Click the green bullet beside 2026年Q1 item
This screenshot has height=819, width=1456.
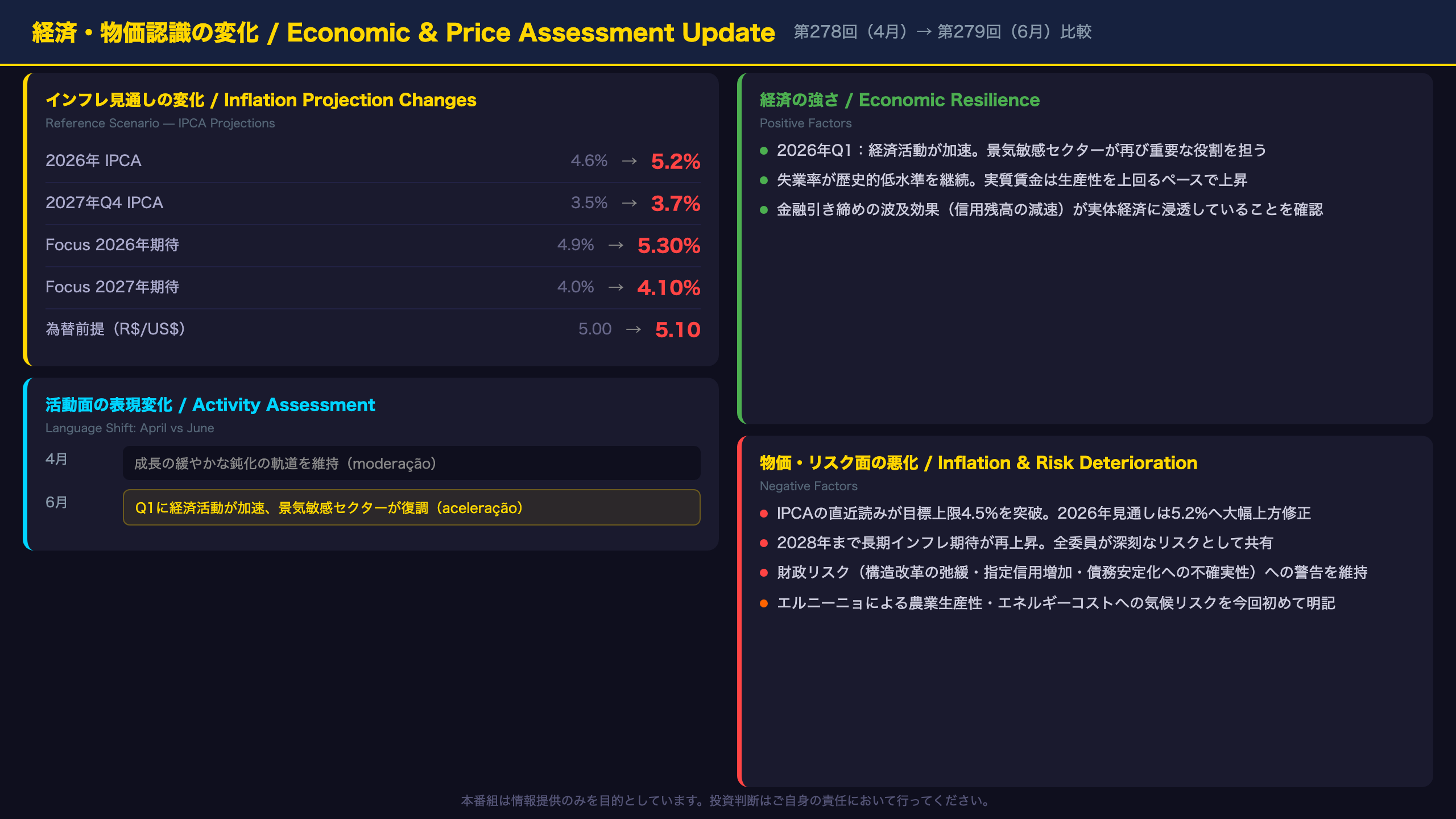[x=764, y=151]
